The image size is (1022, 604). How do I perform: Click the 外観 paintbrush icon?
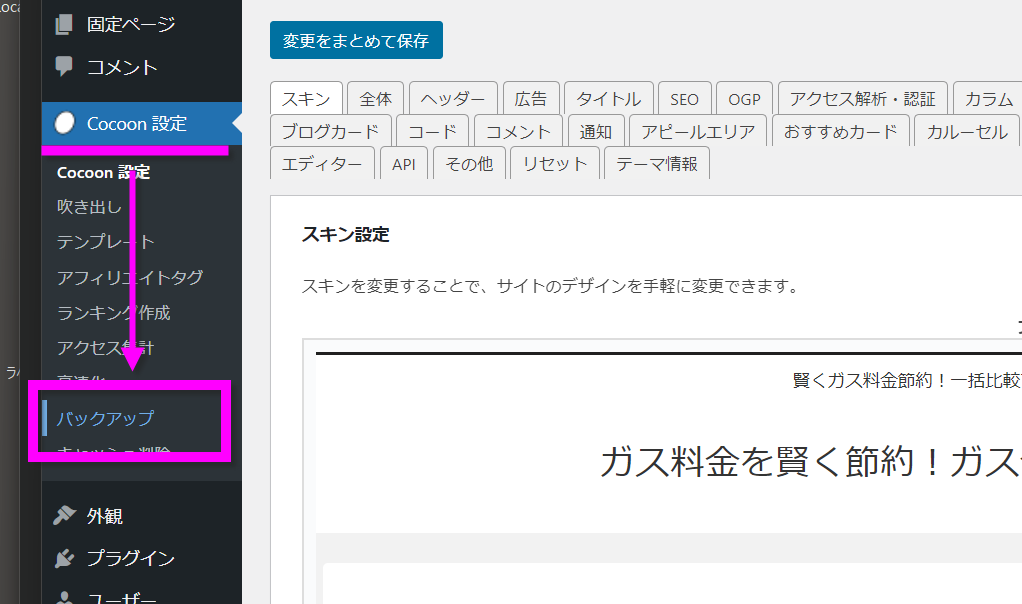[x=65, y=516]
